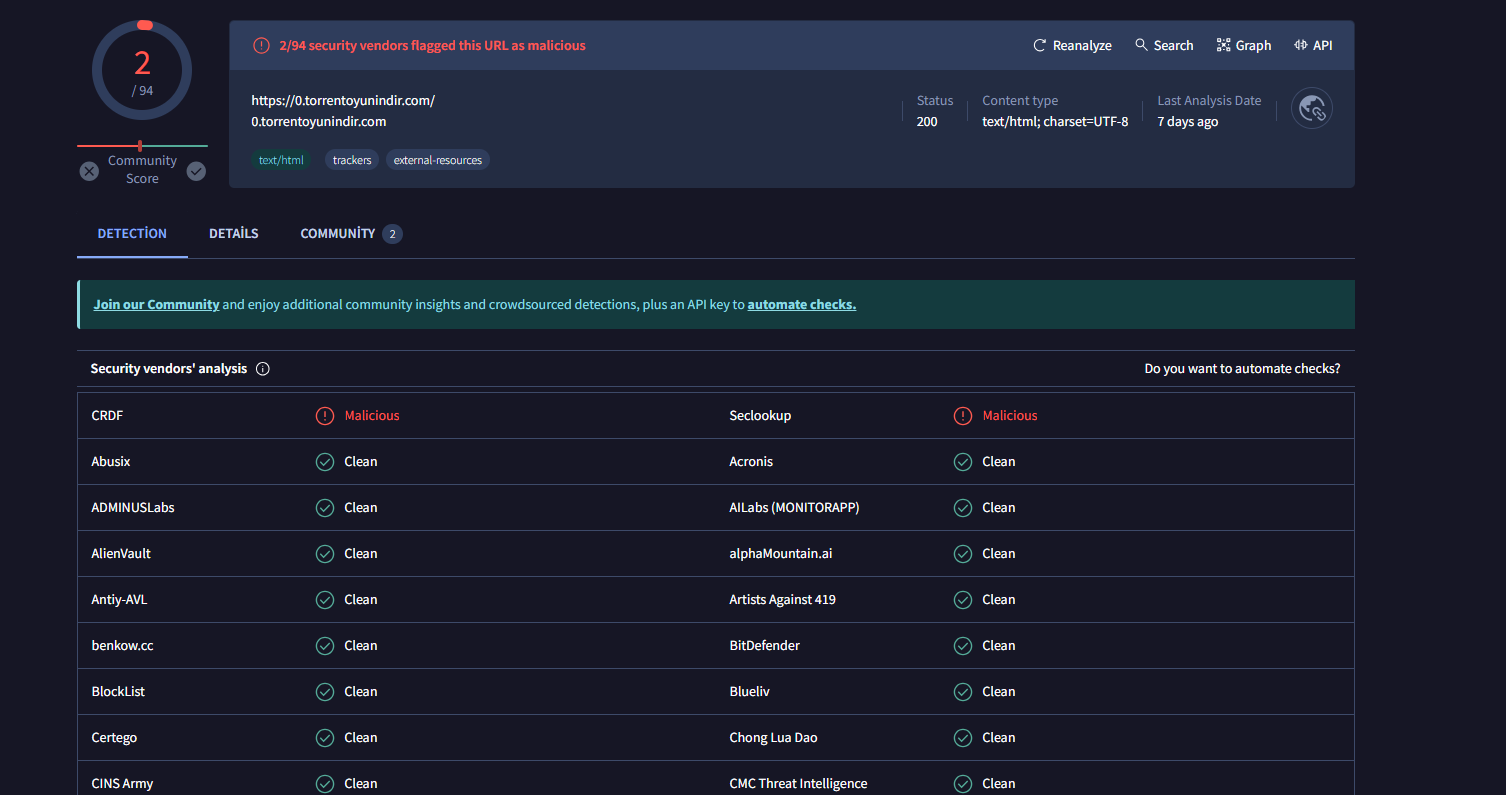1506x795 pixels.
Task: Click Blueliv clean check icon
Action: 963,692
